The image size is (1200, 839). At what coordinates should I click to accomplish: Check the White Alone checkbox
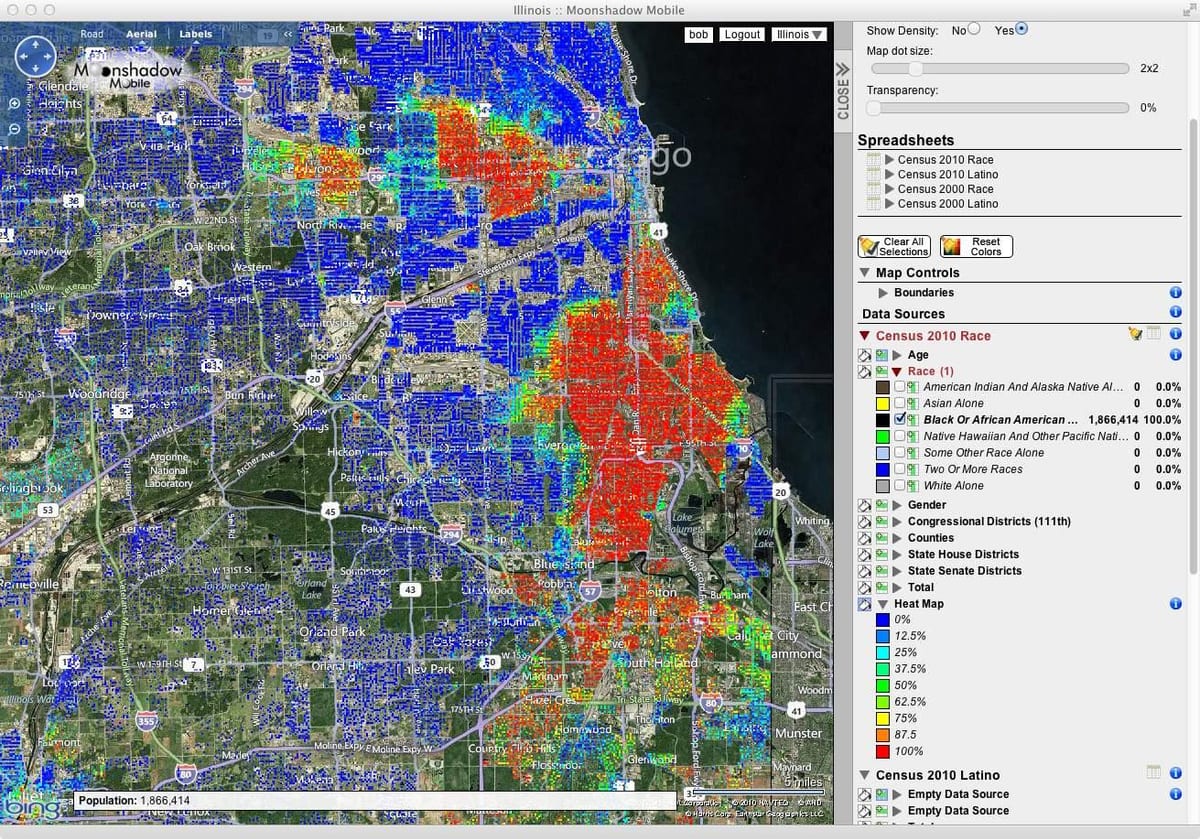tap(900, 485)
